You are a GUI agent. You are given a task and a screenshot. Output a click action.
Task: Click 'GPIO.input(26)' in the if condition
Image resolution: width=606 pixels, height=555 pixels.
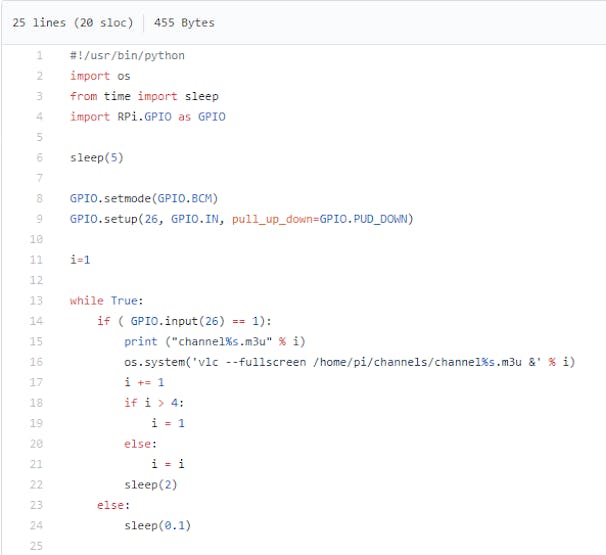pyautogui.click(x=177, y=321)
